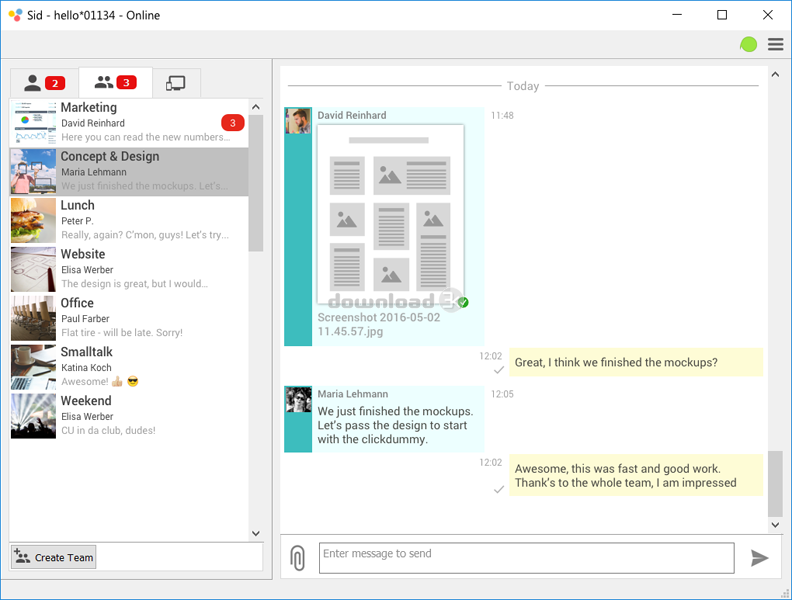The width and height of the screenshot is (792, 600).
Task: Click the Weekend concert thumbnail image
Action: coord(33,416)
